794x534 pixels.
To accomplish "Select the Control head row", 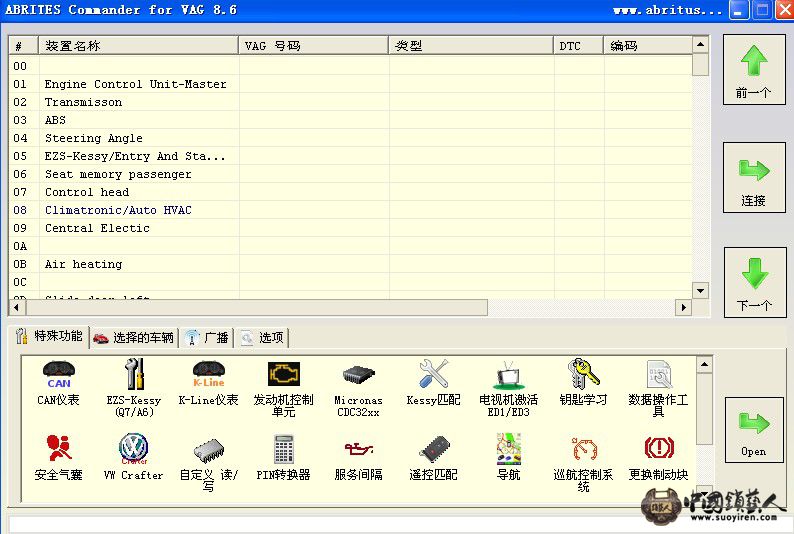I will pos(350,192).
